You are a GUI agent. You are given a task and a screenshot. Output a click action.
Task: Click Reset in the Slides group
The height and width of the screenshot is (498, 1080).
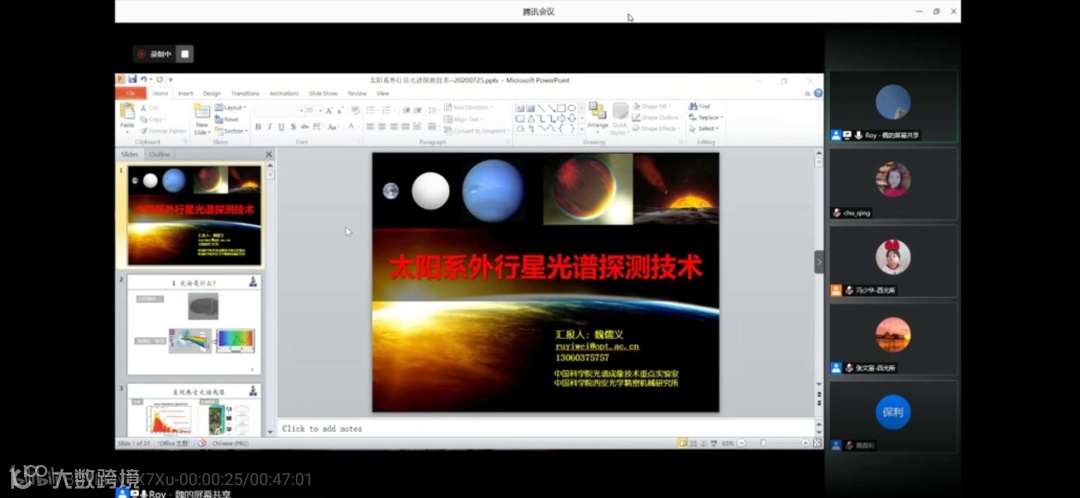227,119
